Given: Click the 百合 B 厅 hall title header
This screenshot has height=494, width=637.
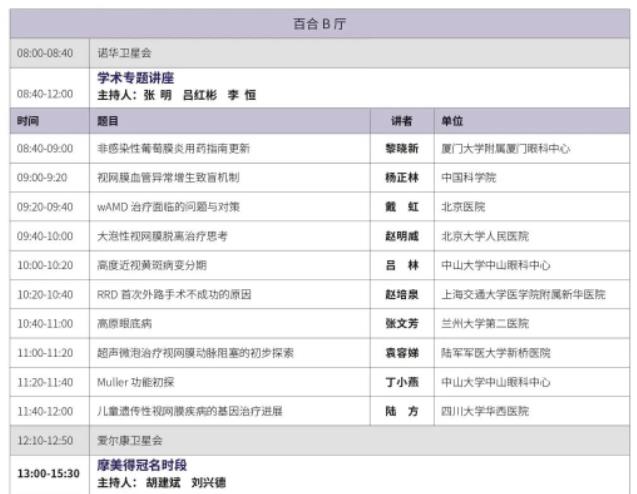Looking at the screenshot, I should point(320,24).
